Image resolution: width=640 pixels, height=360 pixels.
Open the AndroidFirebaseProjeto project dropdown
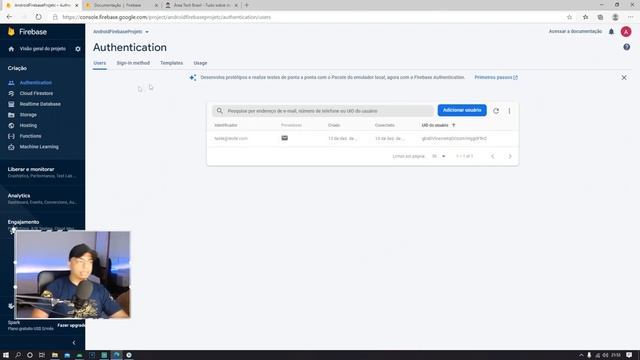pyautogui.click(x=120, y=31)
